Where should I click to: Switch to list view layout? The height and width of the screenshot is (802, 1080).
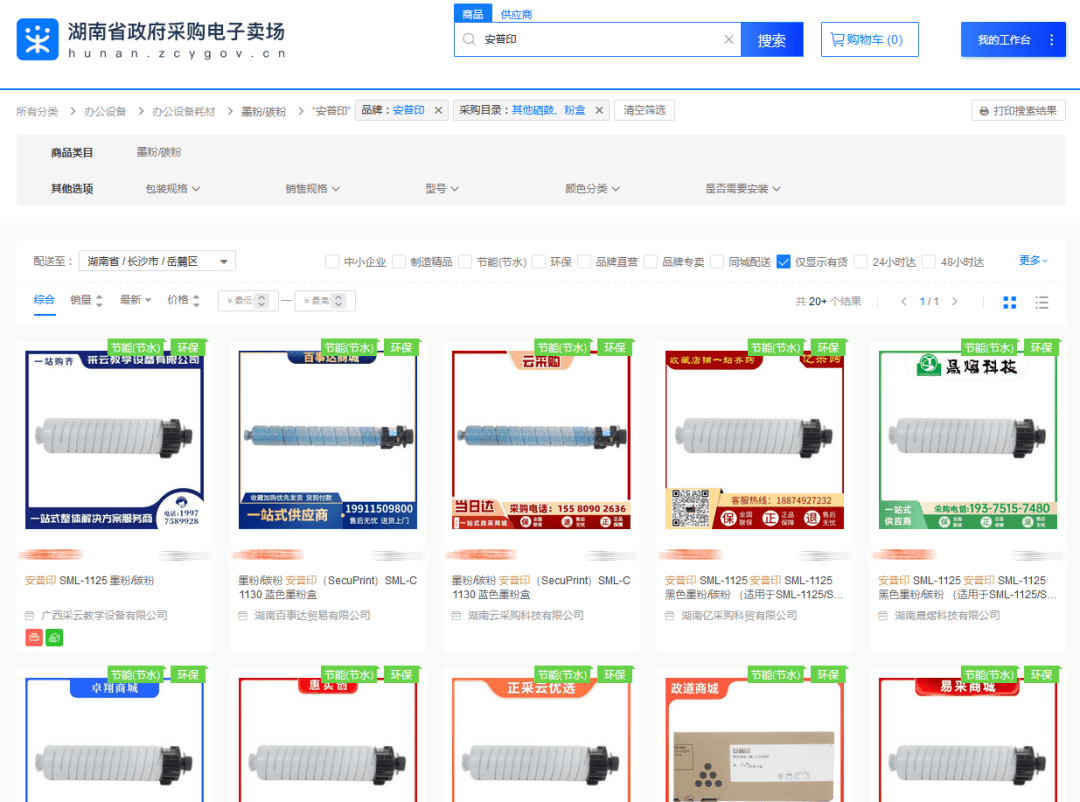pyautogui.click(x=1042, y=302)
